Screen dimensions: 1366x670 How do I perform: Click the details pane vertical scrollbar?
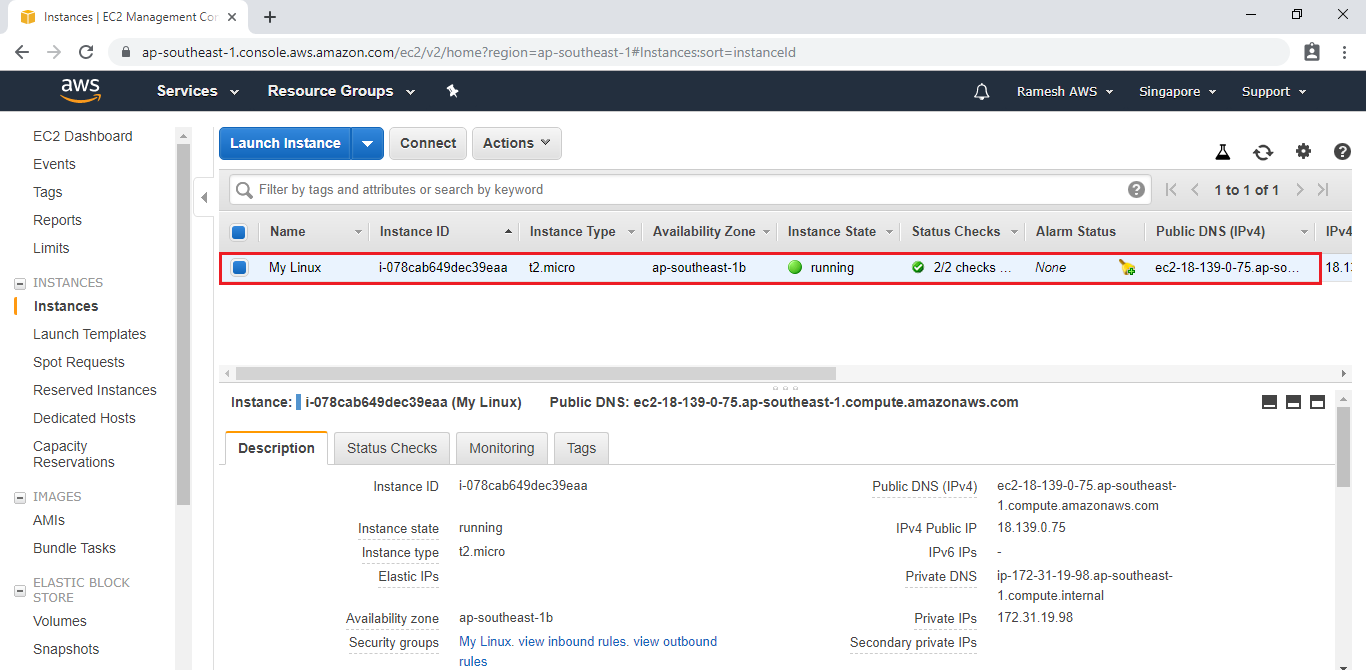pos(1343,447)
